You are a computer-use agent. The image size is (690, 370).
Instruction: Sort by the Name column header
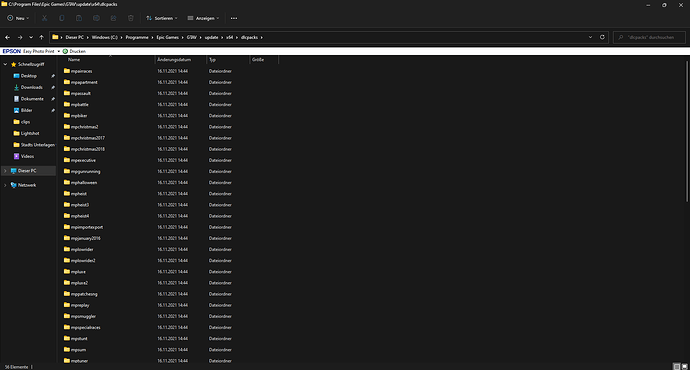click(x=74, y=59)
